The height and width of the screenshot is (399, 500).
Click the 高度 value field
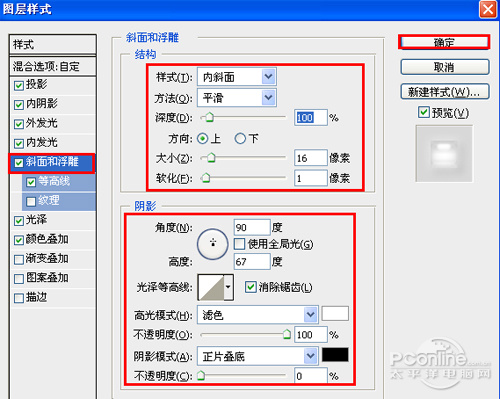[x=252, y=262]
